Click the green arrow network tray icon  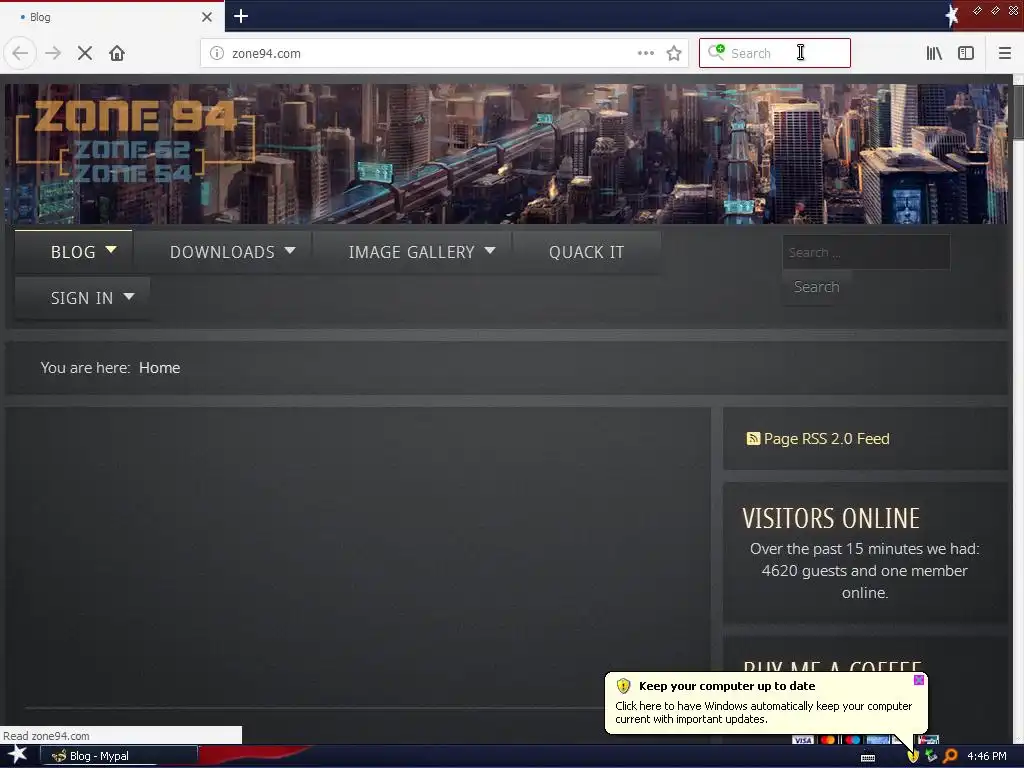point(931,756)
